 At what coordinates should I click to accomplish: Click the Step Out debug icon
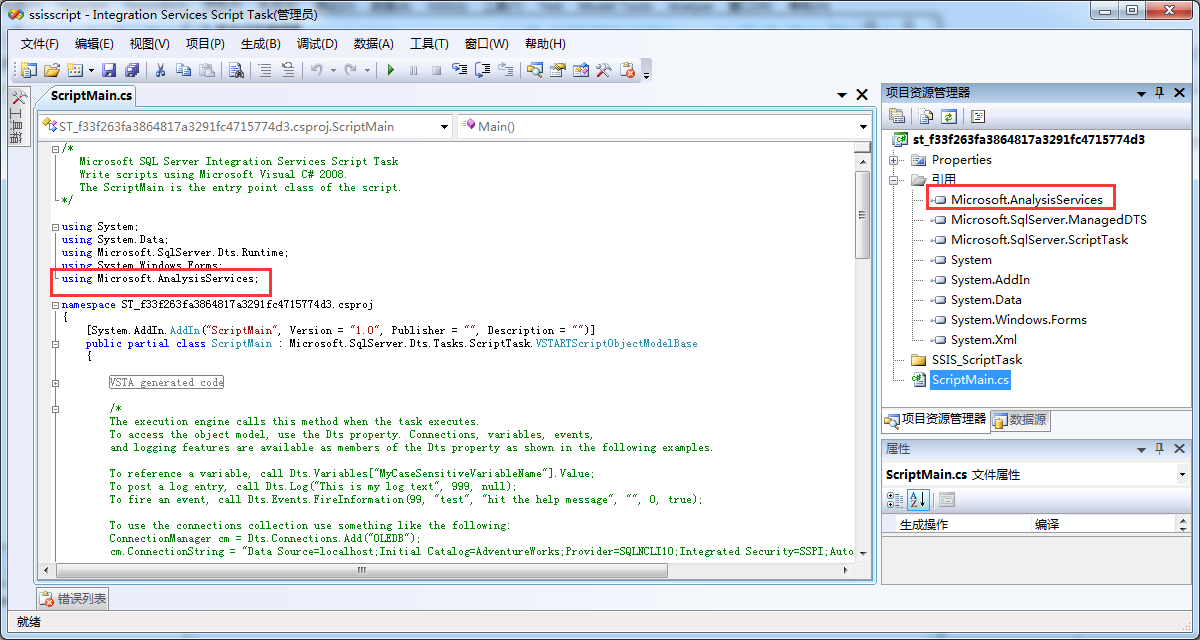click(506, 70)
